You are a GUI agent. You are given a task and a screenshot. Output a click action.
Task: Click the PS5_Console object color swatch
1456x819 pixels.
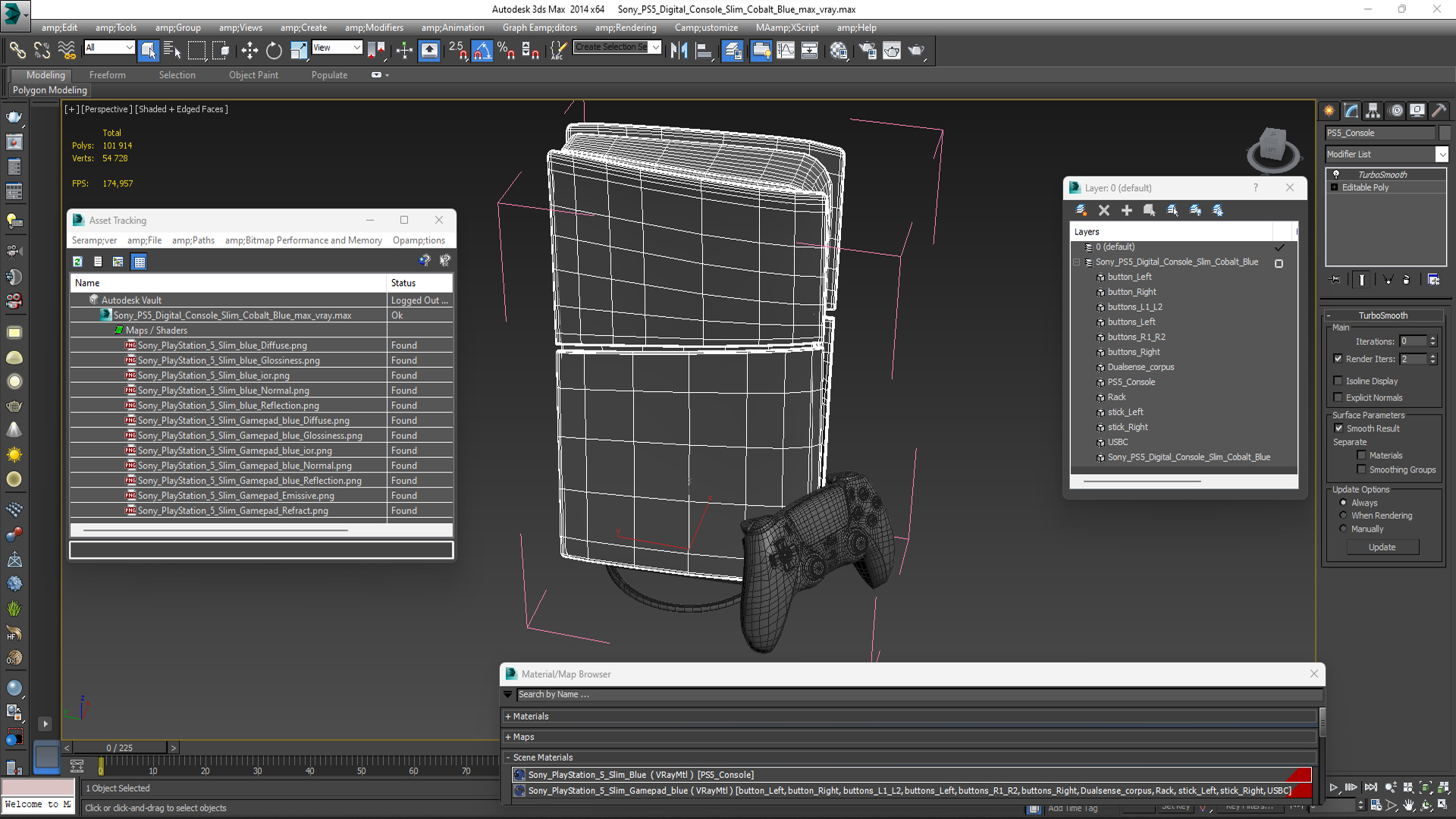click(1445, 133)
